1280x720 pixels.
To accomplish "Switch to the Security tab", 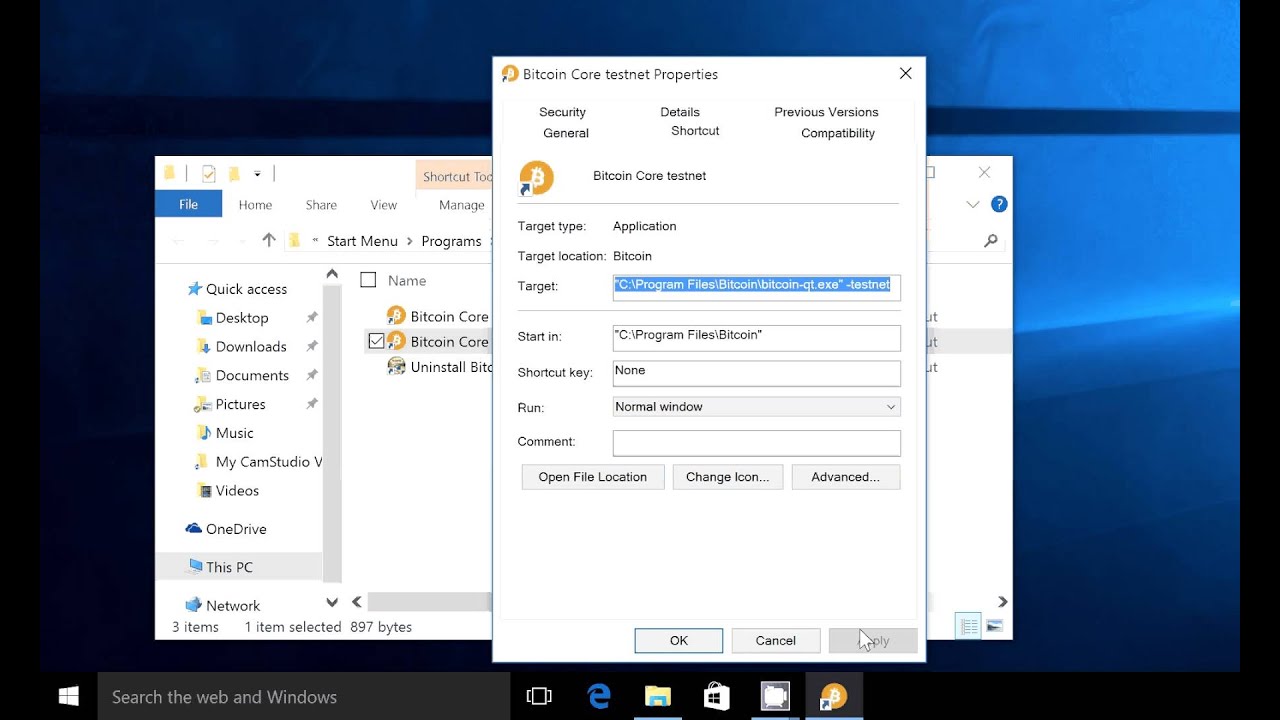I will point(562,112).
